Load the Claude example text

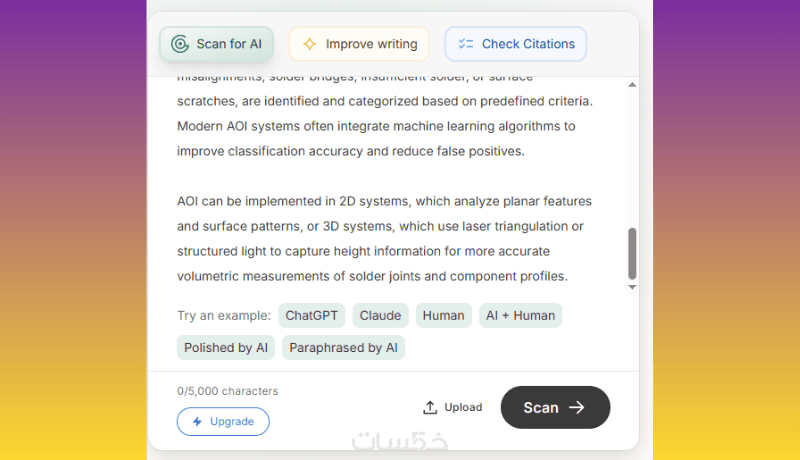click(380, 316)
